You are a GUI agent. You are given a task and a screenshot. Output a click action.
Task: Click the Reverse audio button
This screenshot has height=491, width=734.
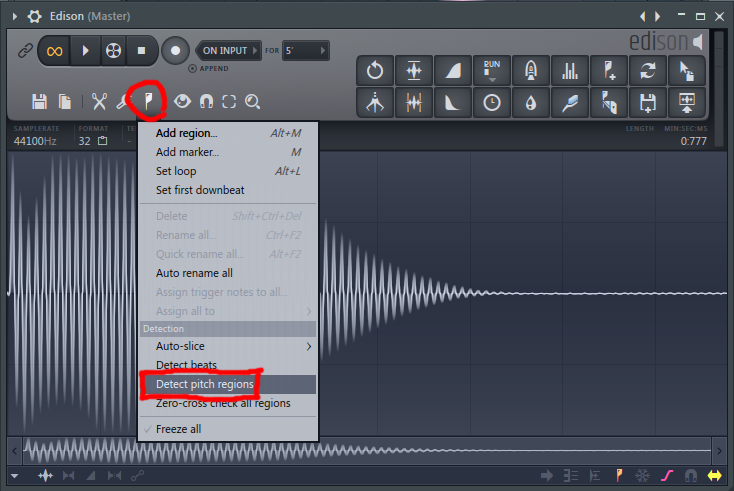coord(375,71)
